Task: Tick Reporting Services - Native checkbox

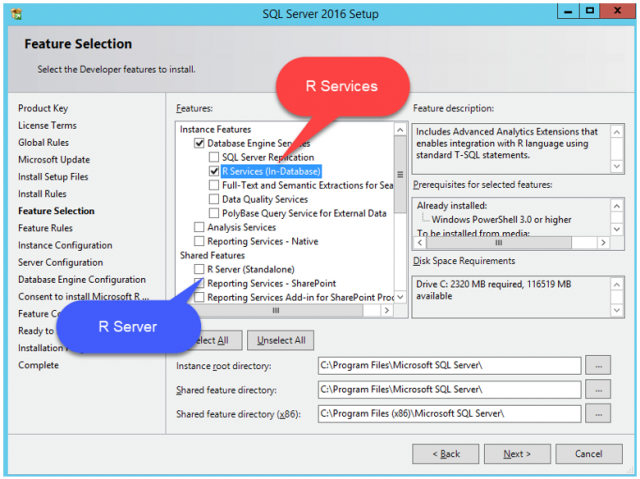Action: [x=199, y=241]
